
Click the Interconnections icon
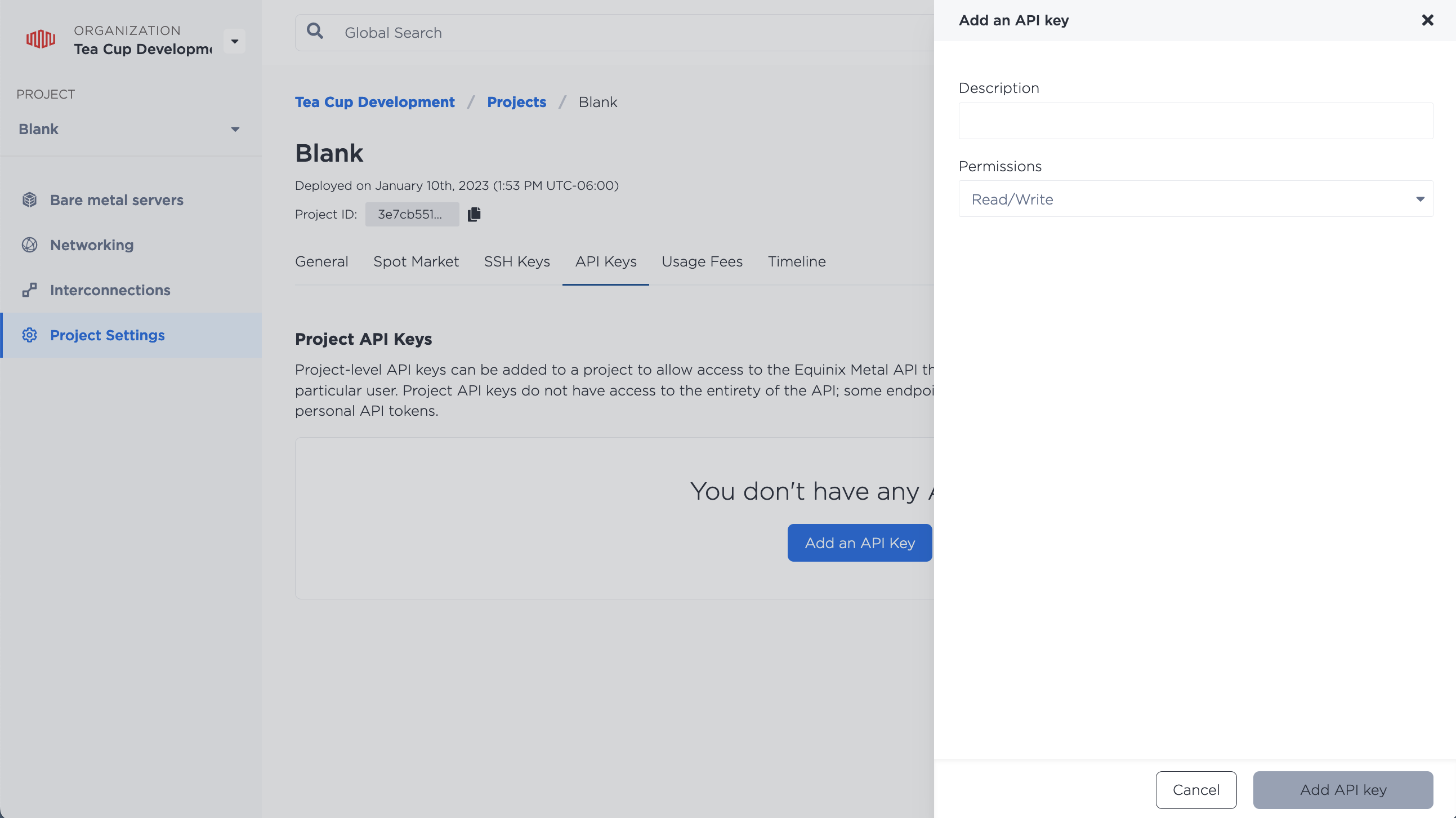point(29,290)
